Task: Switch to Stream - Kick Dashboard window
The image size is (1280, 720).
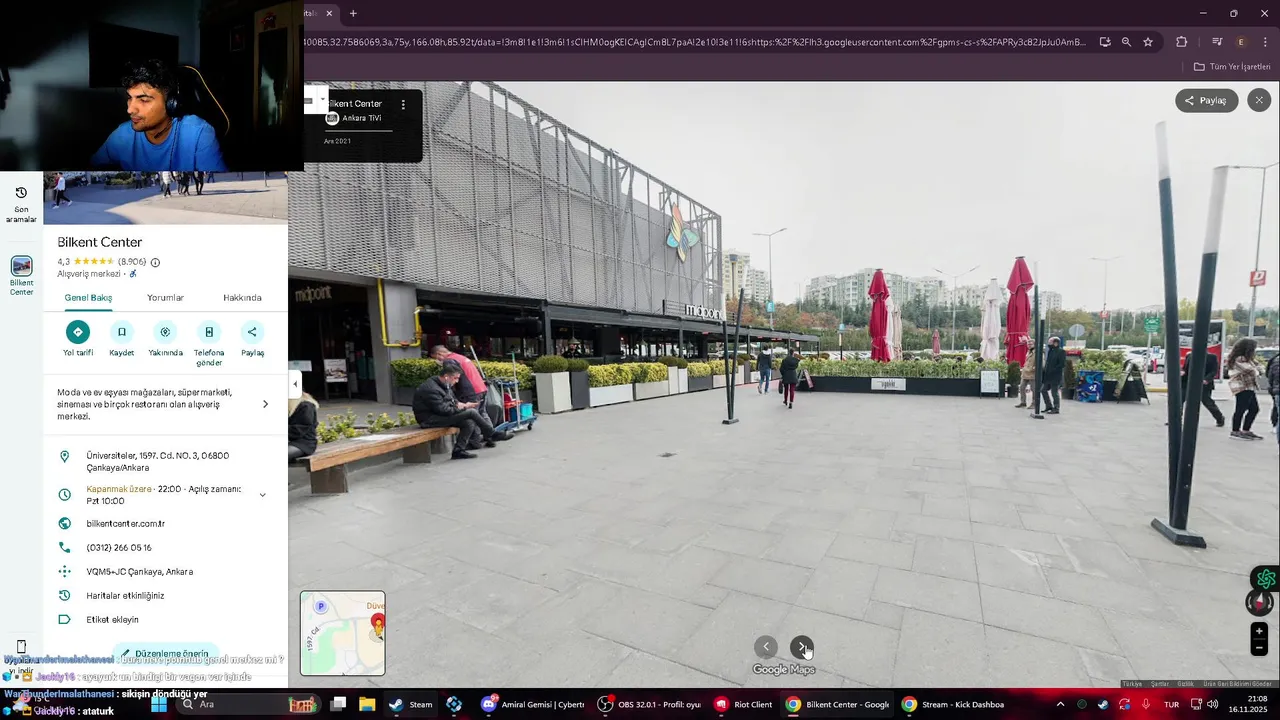Action: click(x=954, y=704)
